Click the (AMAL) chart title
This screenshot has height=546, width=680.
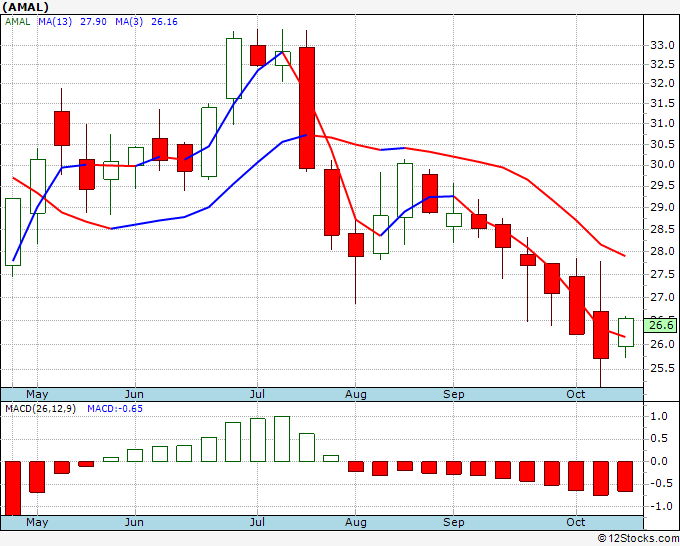[26, 7]
